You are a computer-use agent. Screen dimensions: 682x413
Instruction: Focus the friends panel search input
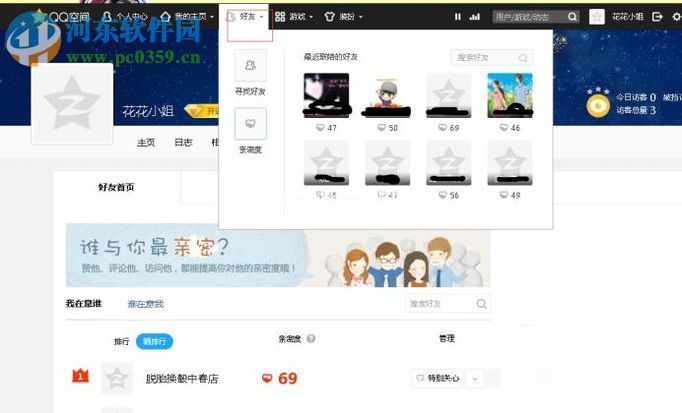[x=484, y=57]
